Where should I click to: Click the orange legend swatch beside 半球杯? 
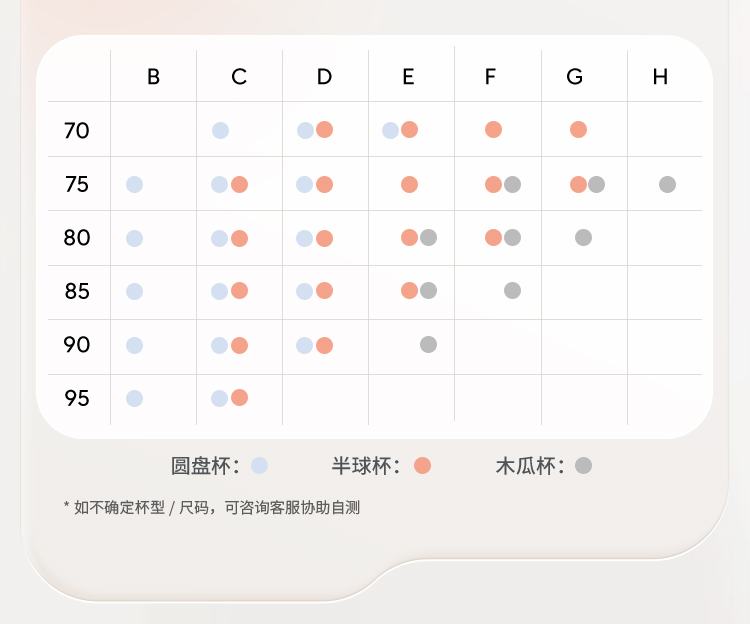(422, 465)
